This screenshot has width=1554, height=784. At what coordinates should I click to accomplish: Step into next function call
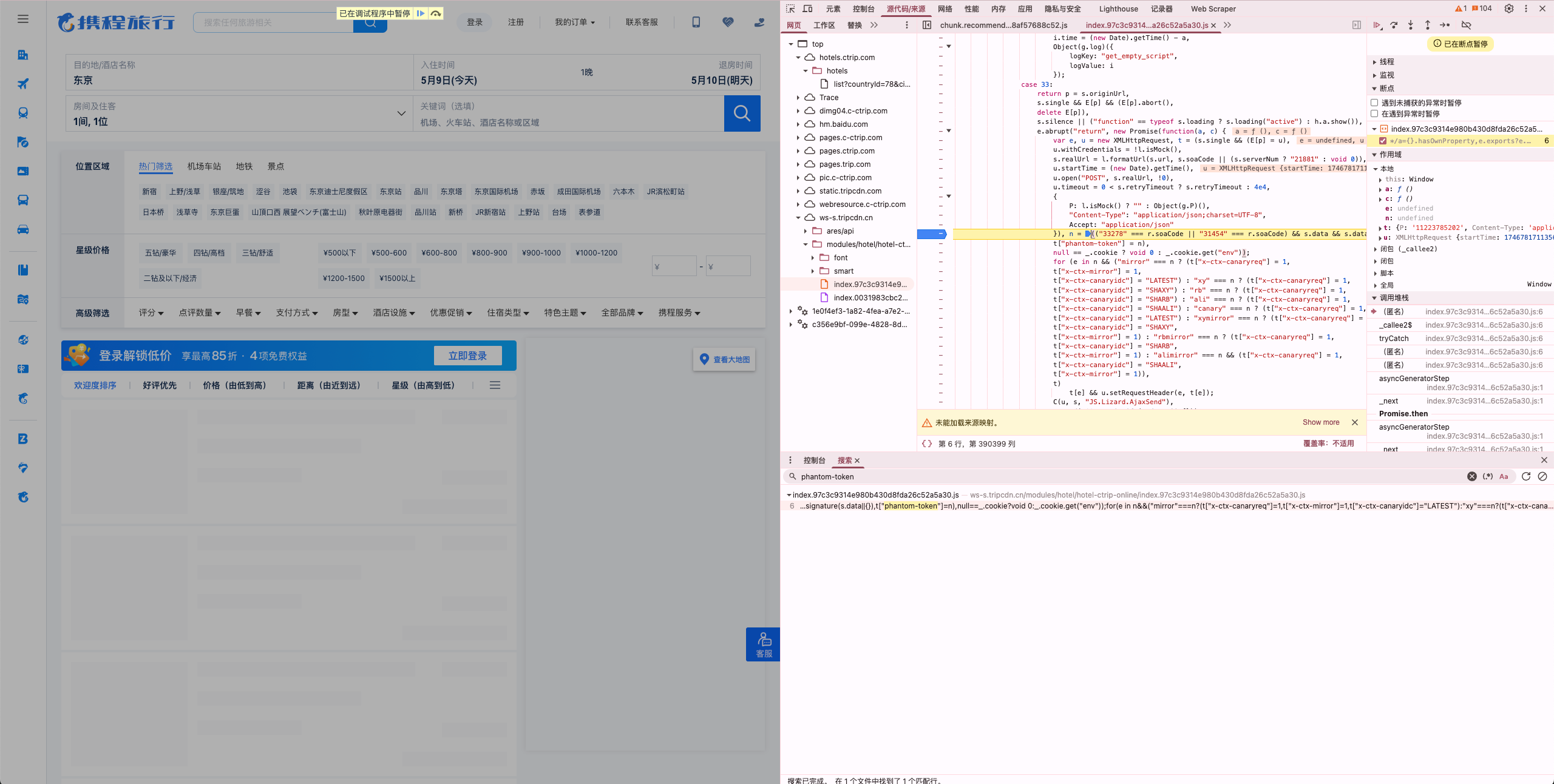1411,25
